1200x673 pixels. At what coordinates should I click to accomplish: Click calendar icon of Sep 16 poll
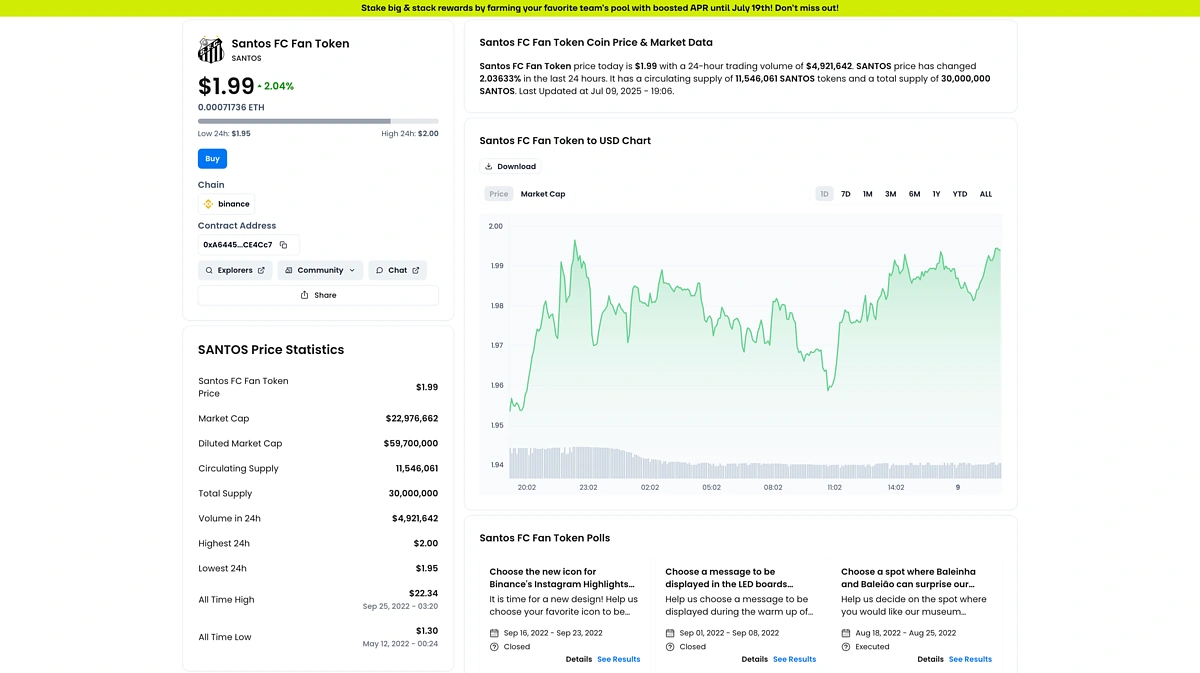point(495,633)
